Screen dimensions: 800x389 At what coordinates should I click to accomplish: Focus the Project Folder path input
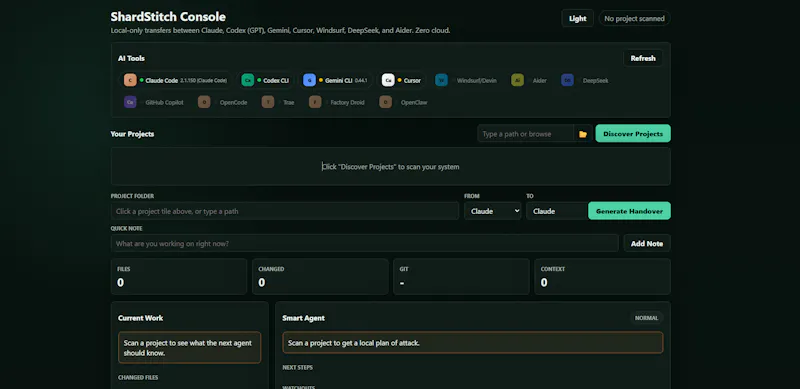285,211
